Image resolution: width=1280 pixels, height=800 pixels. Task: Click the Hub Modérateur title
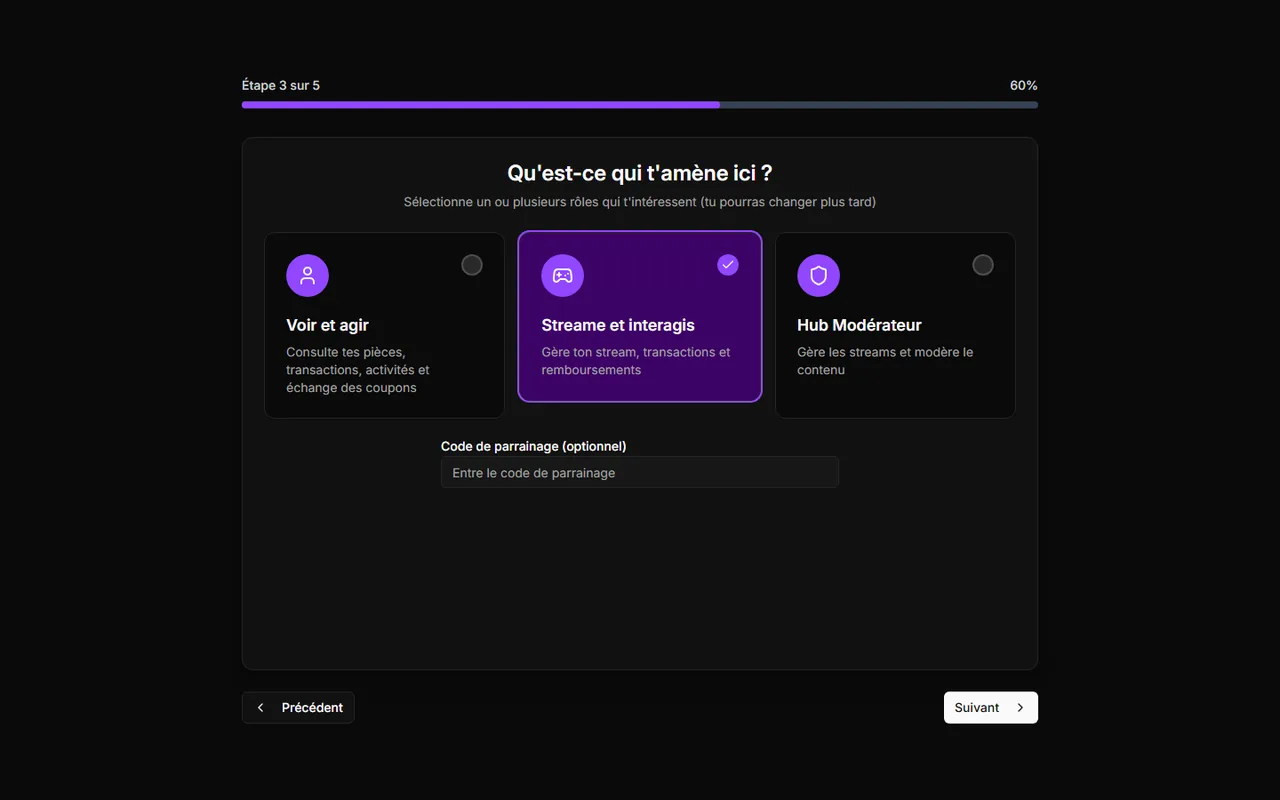859,325
